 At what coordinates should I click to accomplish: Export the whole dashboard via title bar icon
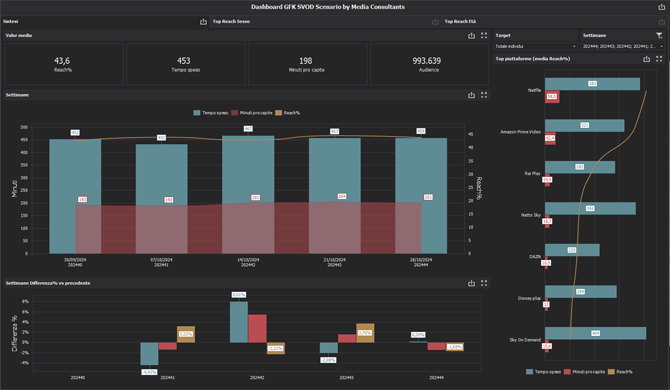click(661, 7)
